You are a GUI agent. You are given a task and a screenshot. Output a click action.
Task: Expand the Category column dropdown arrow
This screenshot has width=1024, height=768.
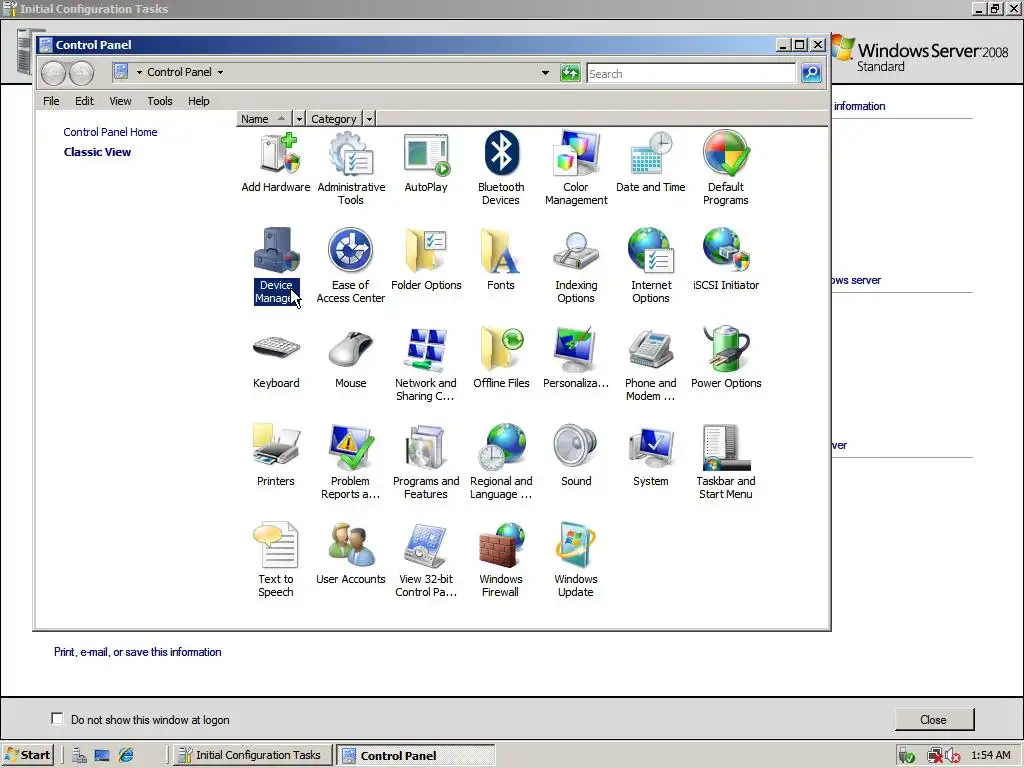coord(370,119)
